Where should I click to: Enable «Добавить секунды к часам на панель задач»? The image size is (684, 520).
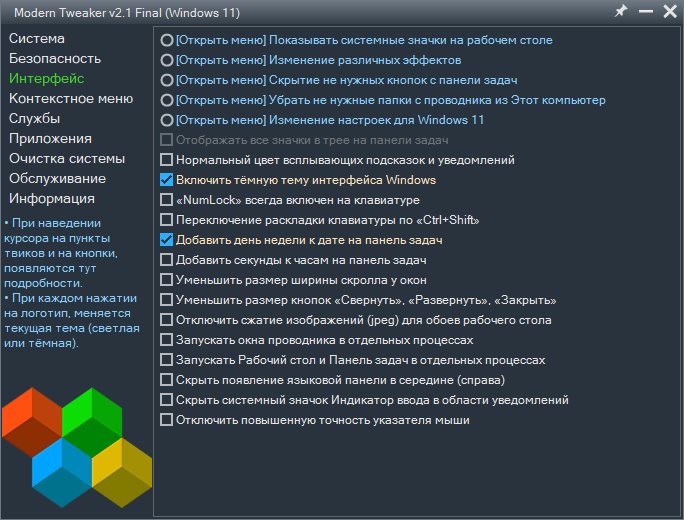[x=166, y=260]
